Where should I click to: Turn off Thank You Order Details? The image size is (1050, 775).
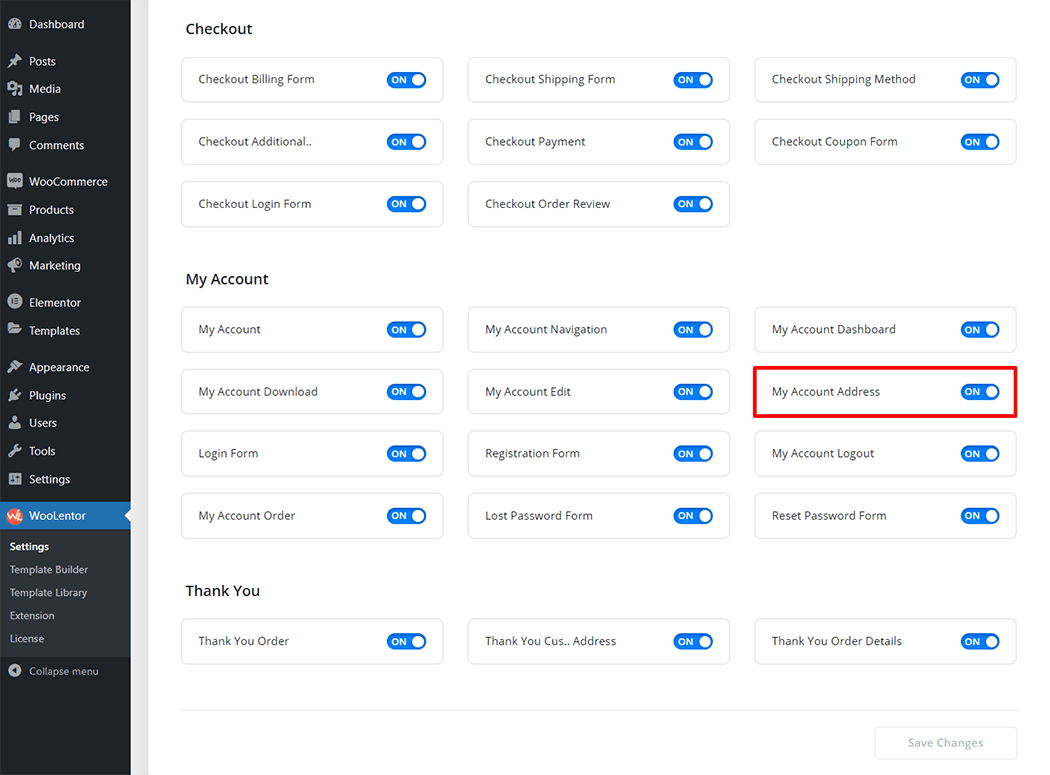tap(979, 642)
